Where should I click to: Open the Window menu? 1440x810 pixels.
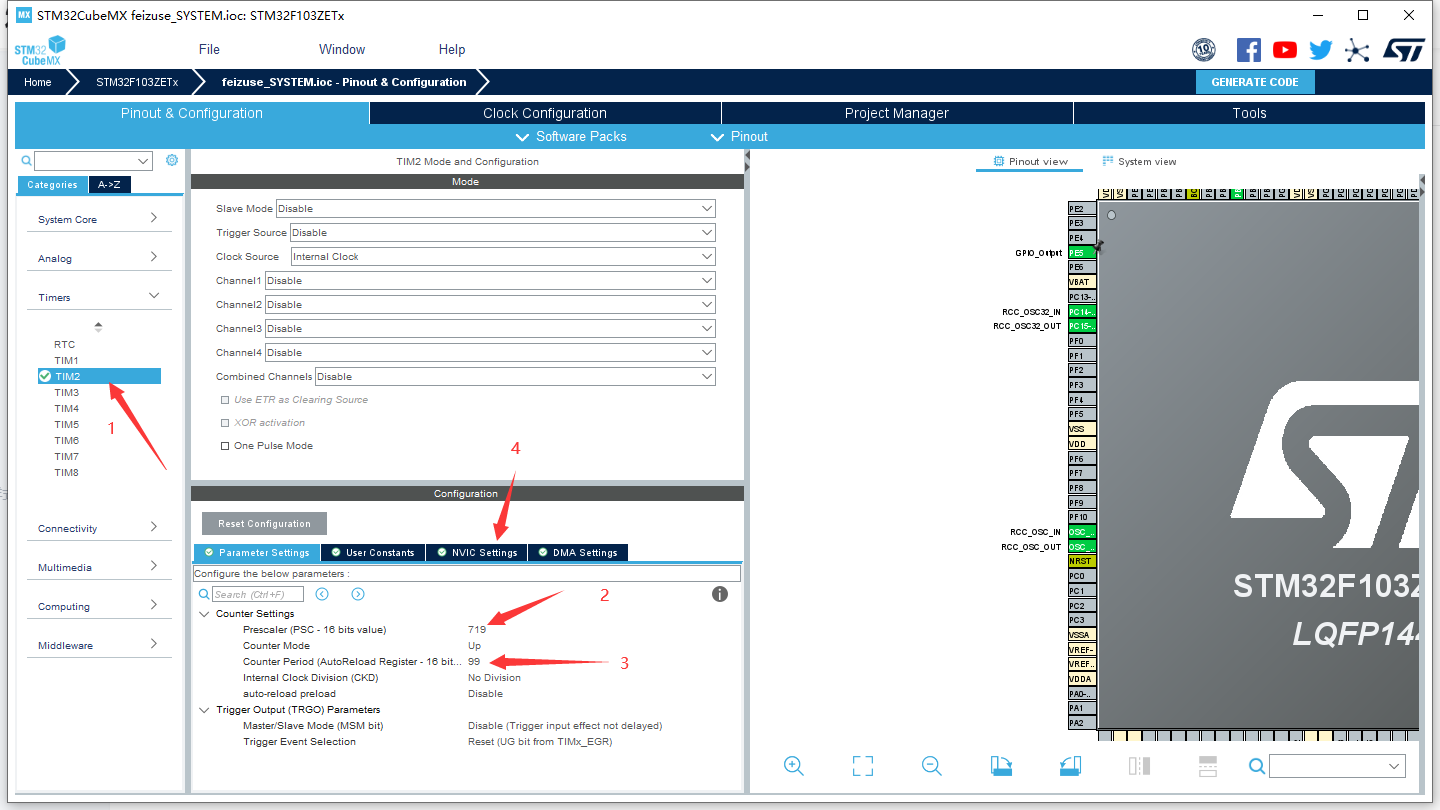pyautogui.click(x=342, y=50)
